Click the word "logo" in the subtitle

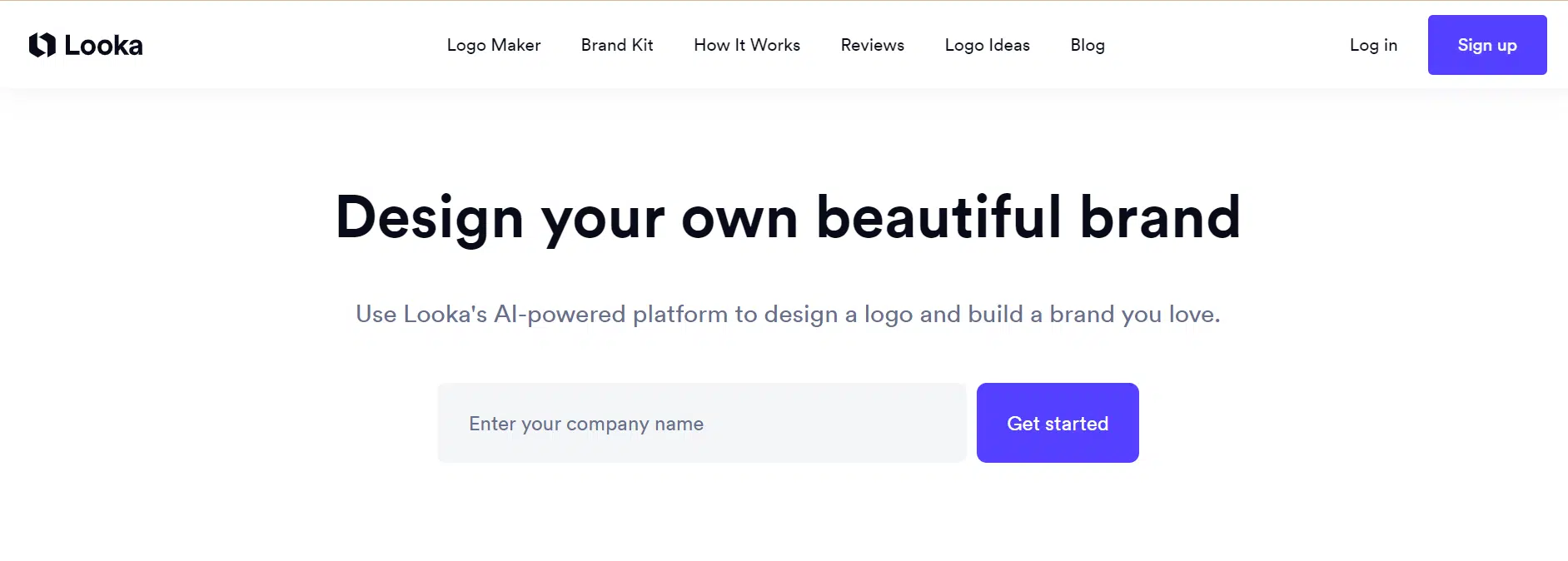coord(889,315)
